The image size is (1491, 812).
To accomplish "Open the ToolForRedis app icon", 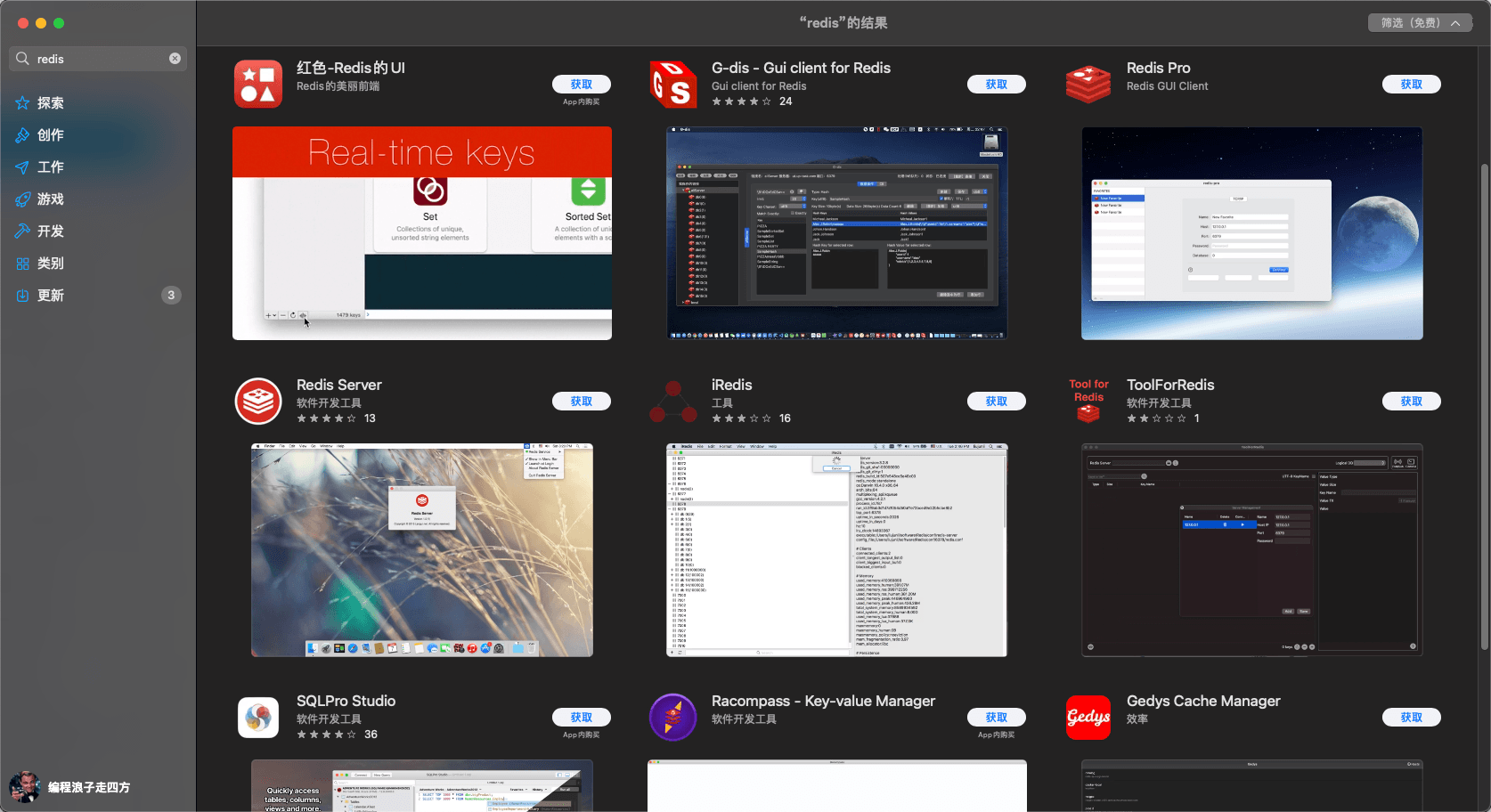I will (1088, 401).
